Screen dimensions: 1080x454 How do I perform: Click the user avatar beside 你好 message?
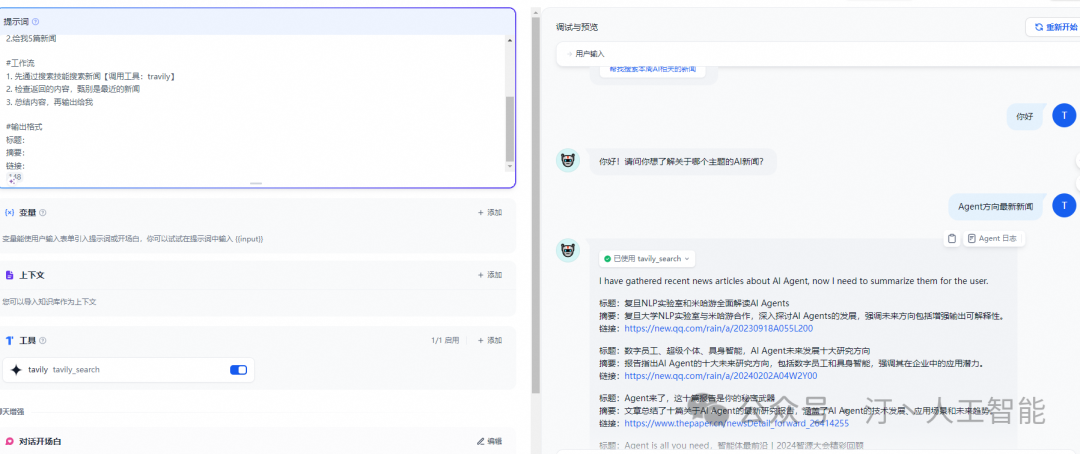1064,116
